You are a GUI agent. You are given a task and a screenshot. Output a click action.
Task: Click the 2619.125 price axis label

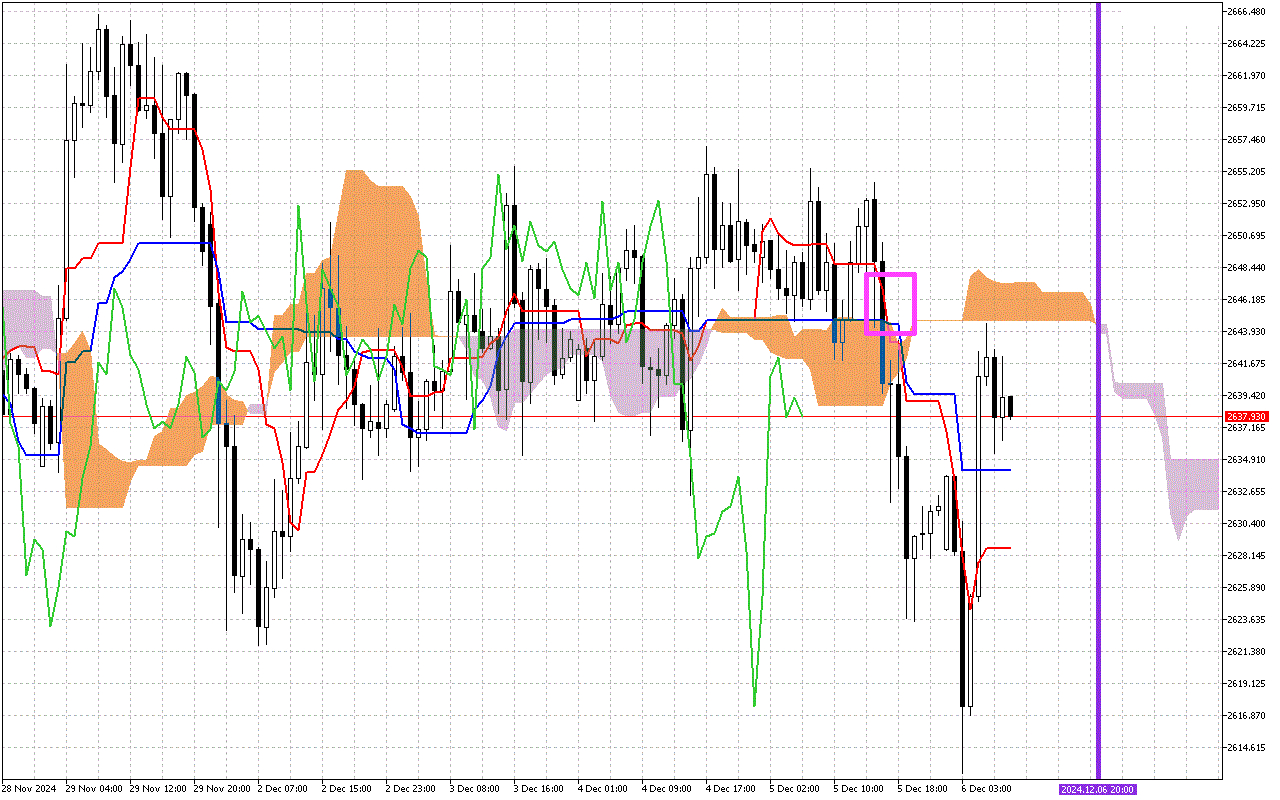1246,684
